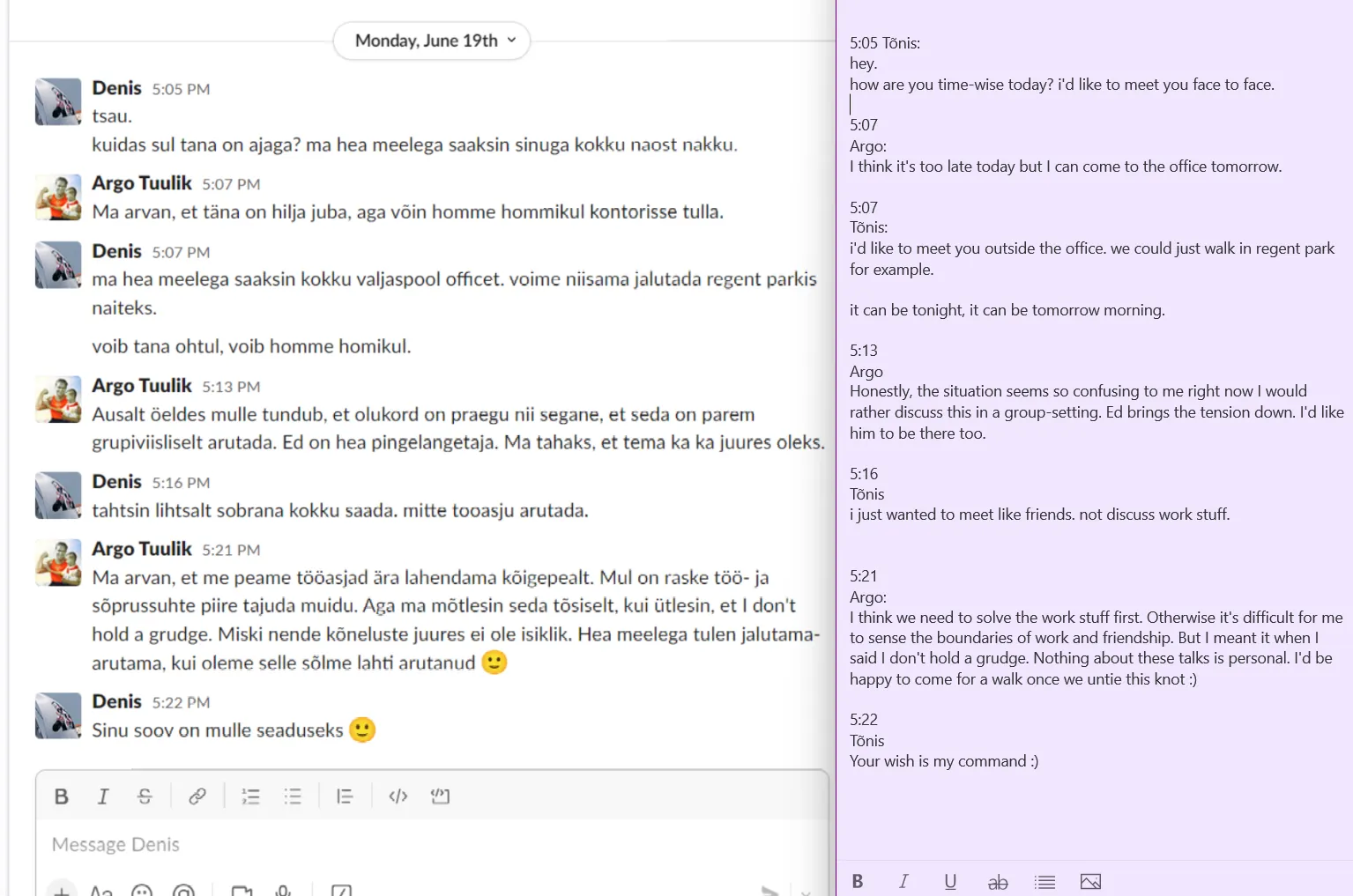Toggle italic formatting in Slack composer
1353x896 pixels.
click(103, 796)
